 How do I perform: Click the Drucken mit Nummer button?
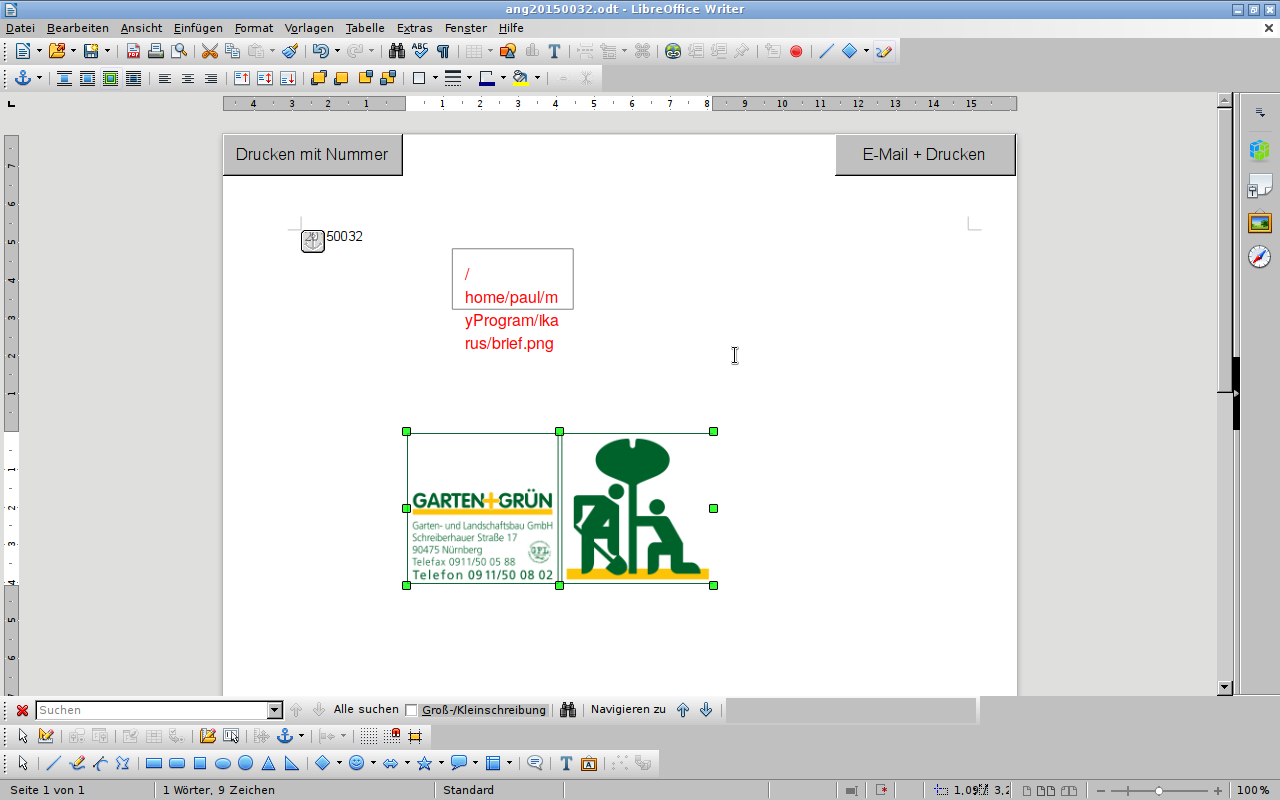pos(312,155)
